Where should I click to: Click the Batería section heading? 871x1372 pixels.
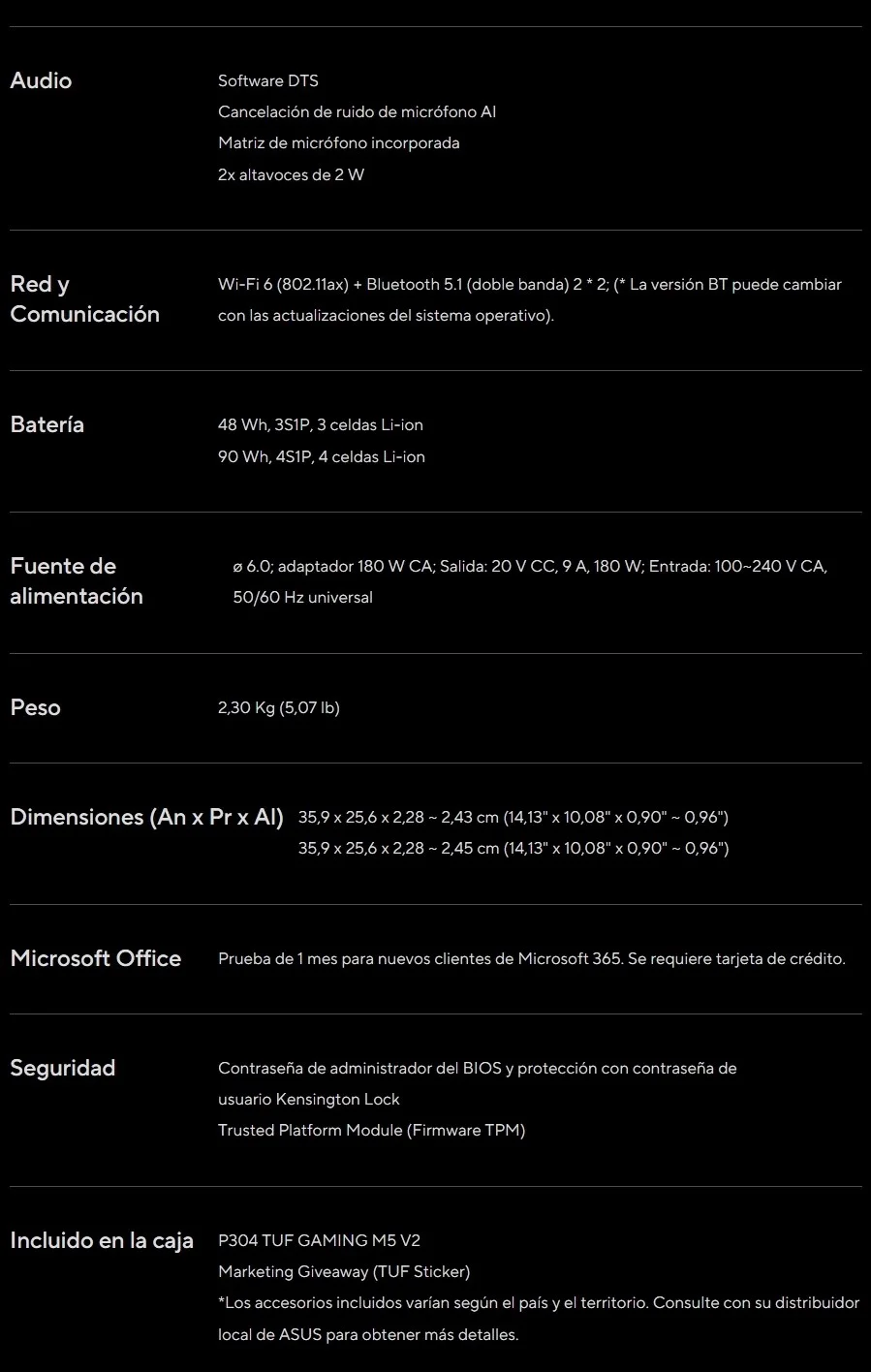(x=47, y=424)
